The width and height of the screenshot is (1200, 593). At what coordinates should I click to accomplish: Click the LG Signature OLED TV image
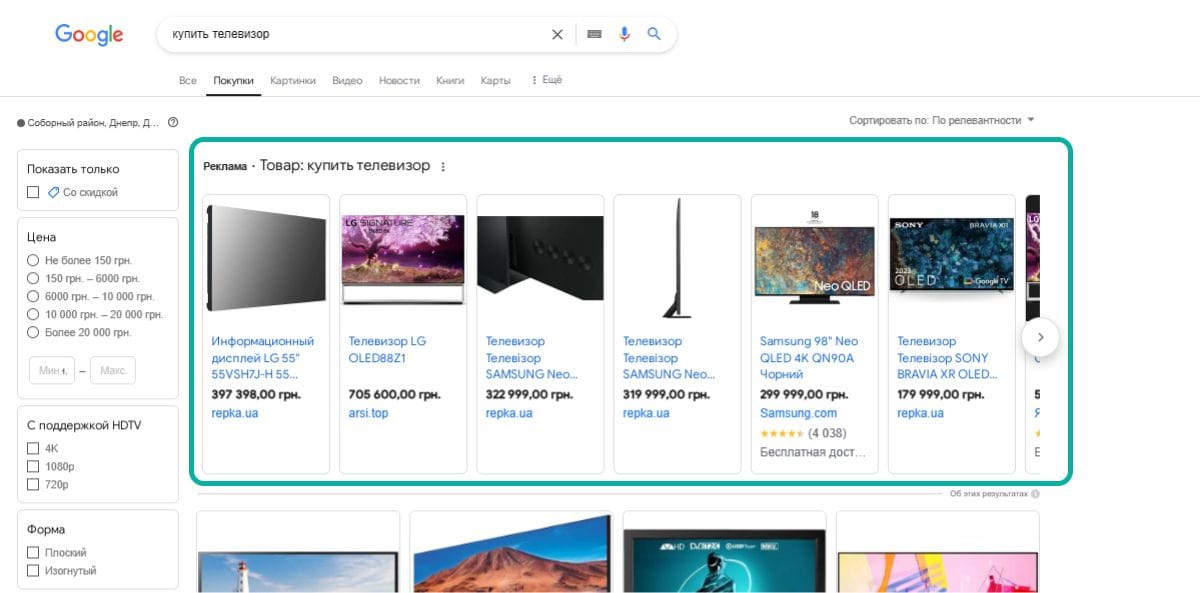coord(403,259)
